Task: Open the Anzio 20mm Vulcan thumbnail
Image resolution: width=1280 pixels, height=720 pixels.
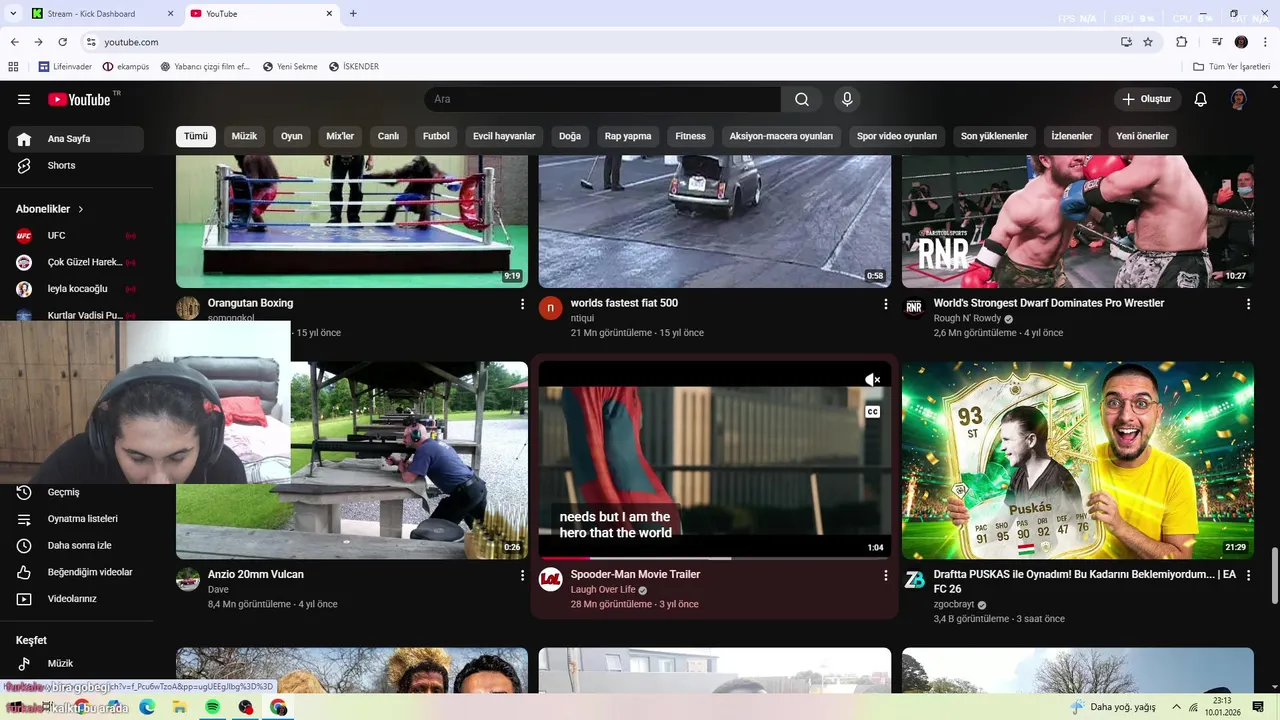Action: (410, 460)
